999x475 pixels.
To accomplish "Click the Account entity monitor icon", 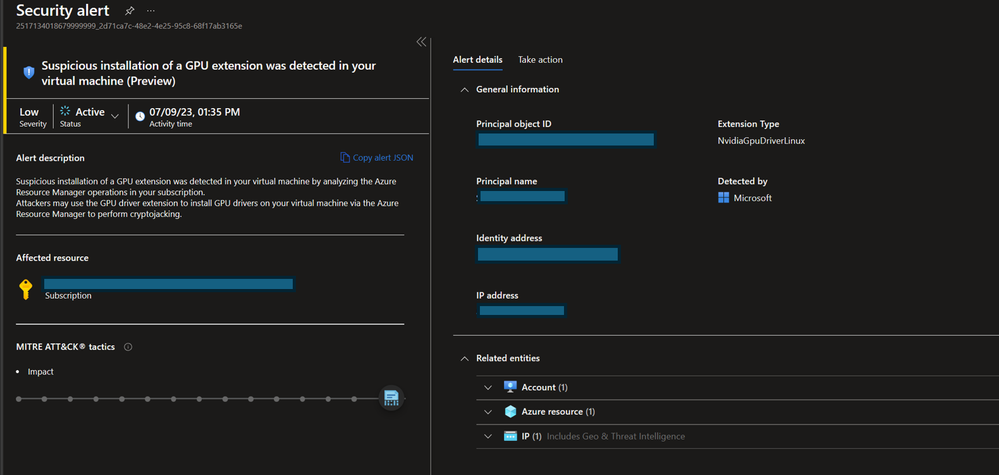I will coord(510,387).
